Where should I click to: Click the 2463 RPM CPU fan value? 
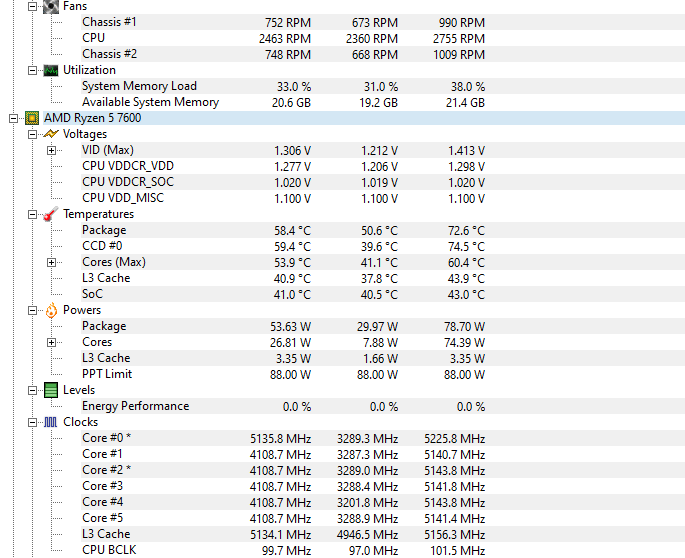click(285, 39)
